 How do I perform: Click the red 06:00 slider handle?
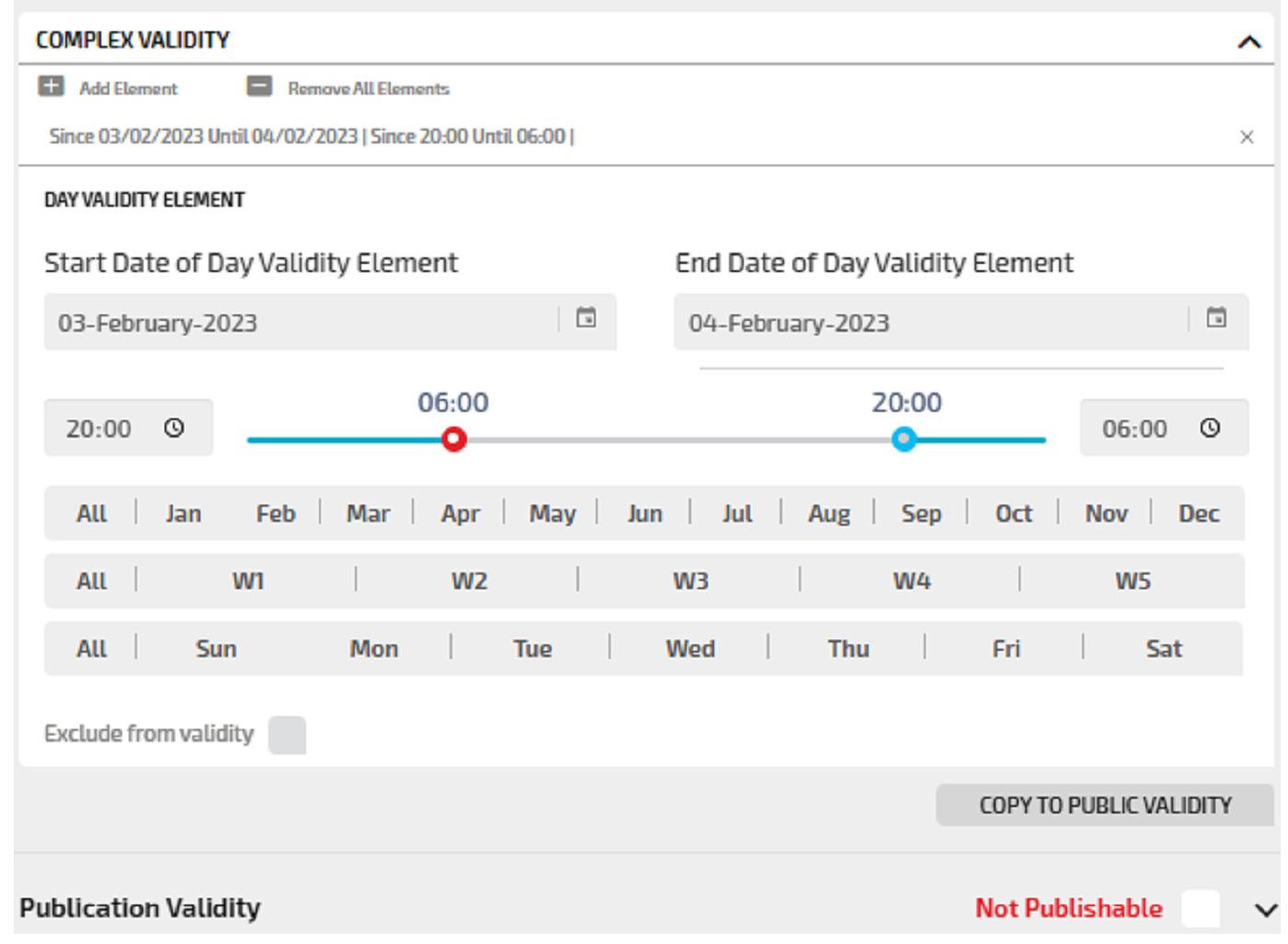point(453,439)
